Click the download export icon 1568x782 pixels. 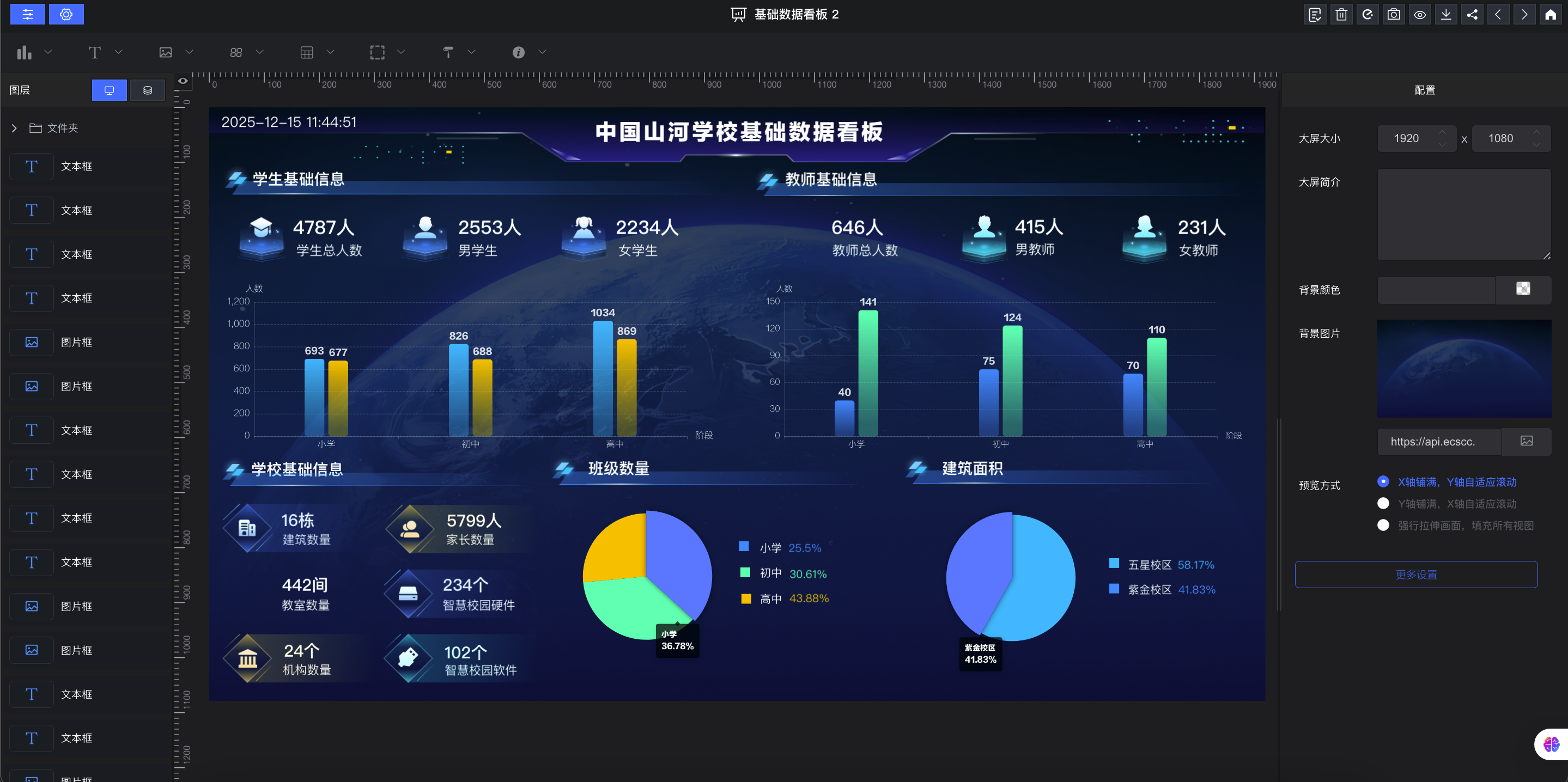click(1445, 15)
